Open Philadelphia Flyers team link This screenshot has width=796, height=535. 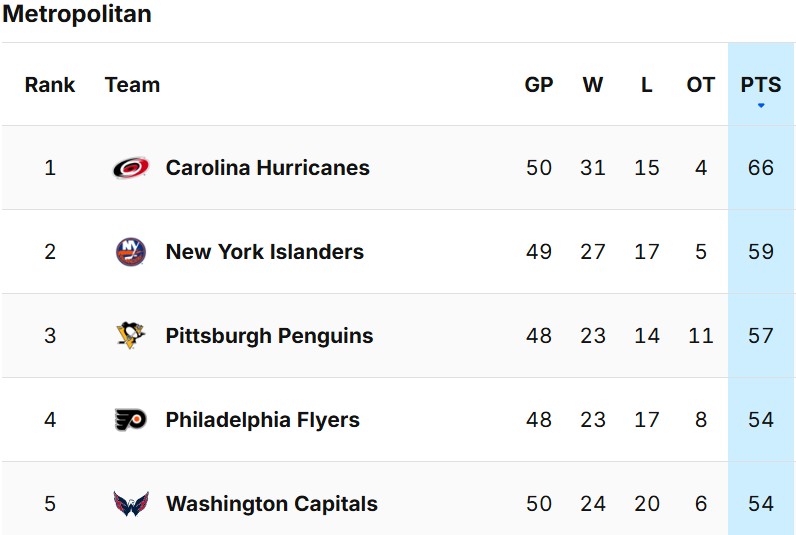point(262,420)
